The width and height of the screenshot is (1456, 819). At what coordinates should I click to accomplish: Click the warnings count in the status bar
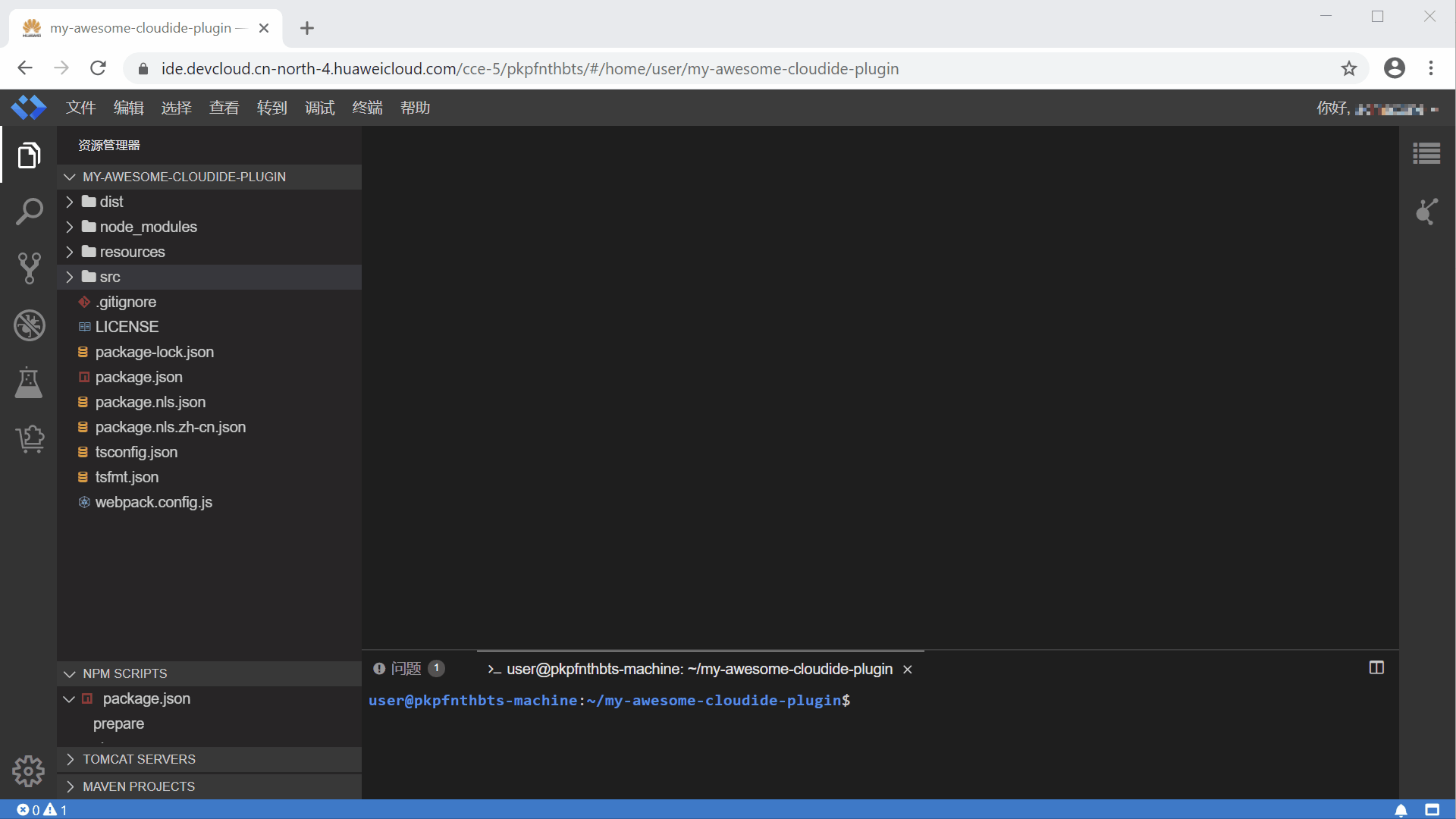click(x=57, y=810)
